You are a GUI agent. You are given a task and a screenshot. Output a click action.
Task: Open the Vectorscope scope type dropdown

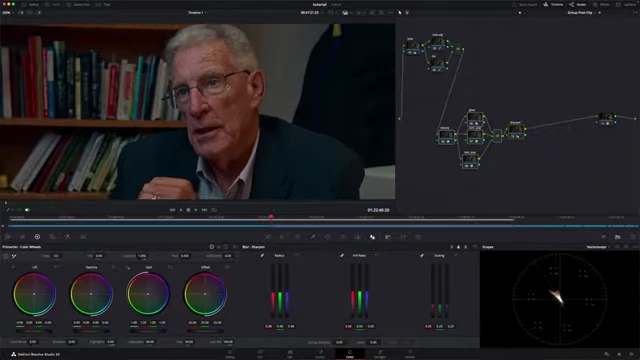(x=598, y=247)
